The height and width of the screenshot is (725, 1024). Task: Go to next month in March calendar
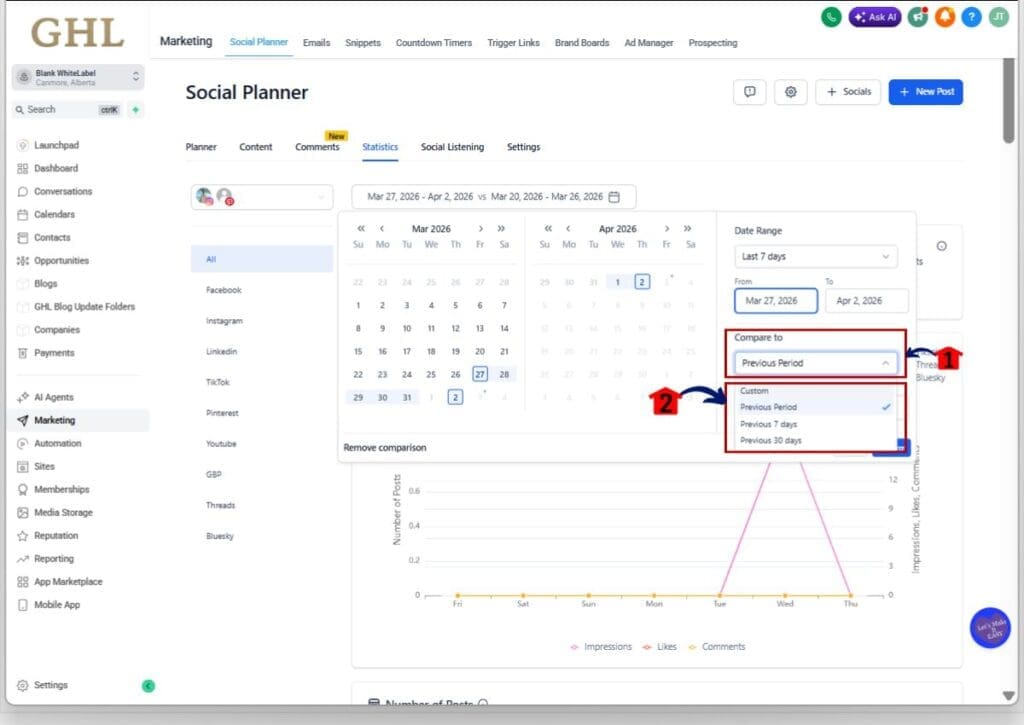[x=481, y=229]
